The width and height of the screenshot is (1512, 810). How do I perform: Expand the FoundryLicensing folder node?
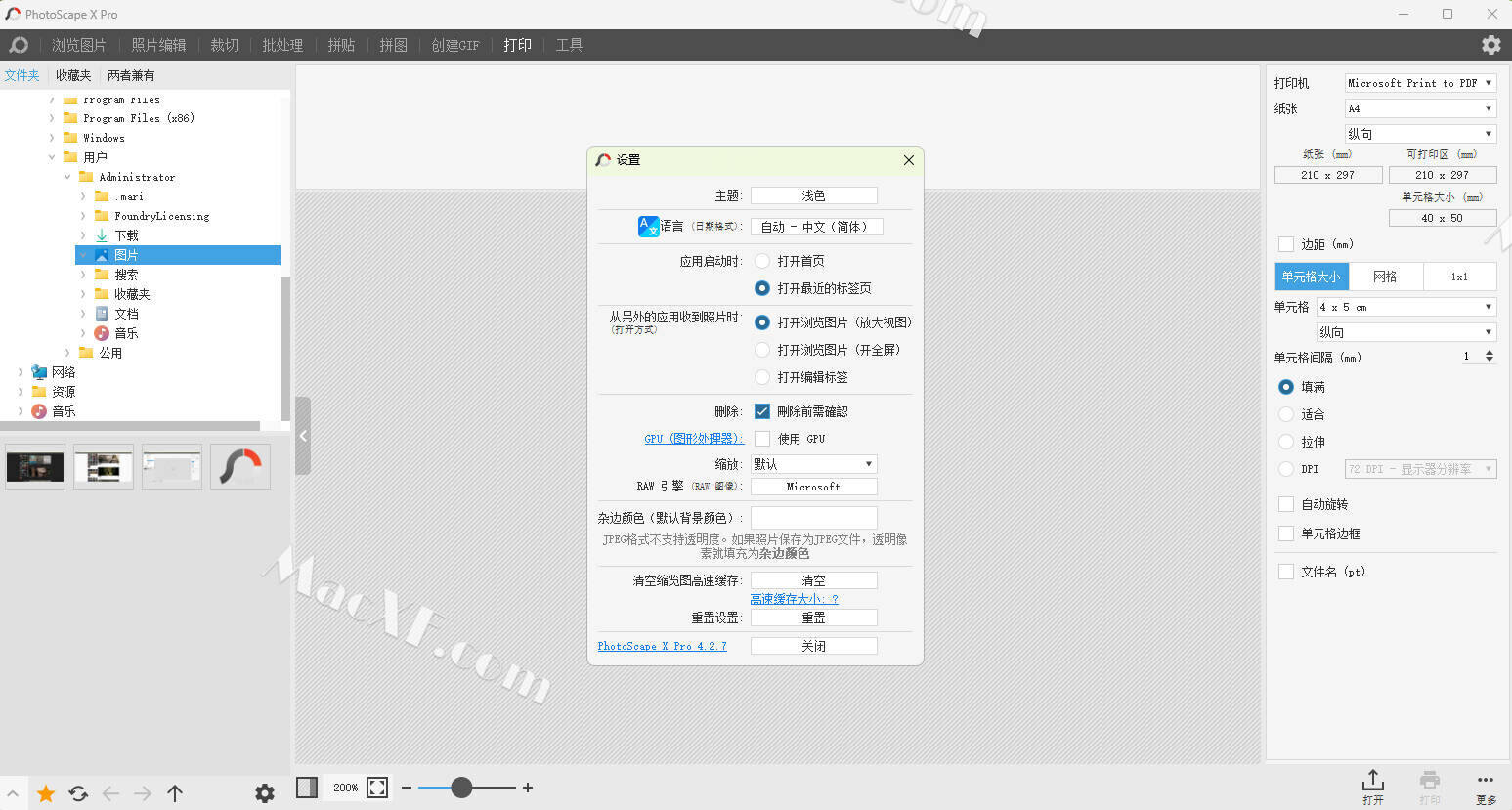(x=83, y=216)
